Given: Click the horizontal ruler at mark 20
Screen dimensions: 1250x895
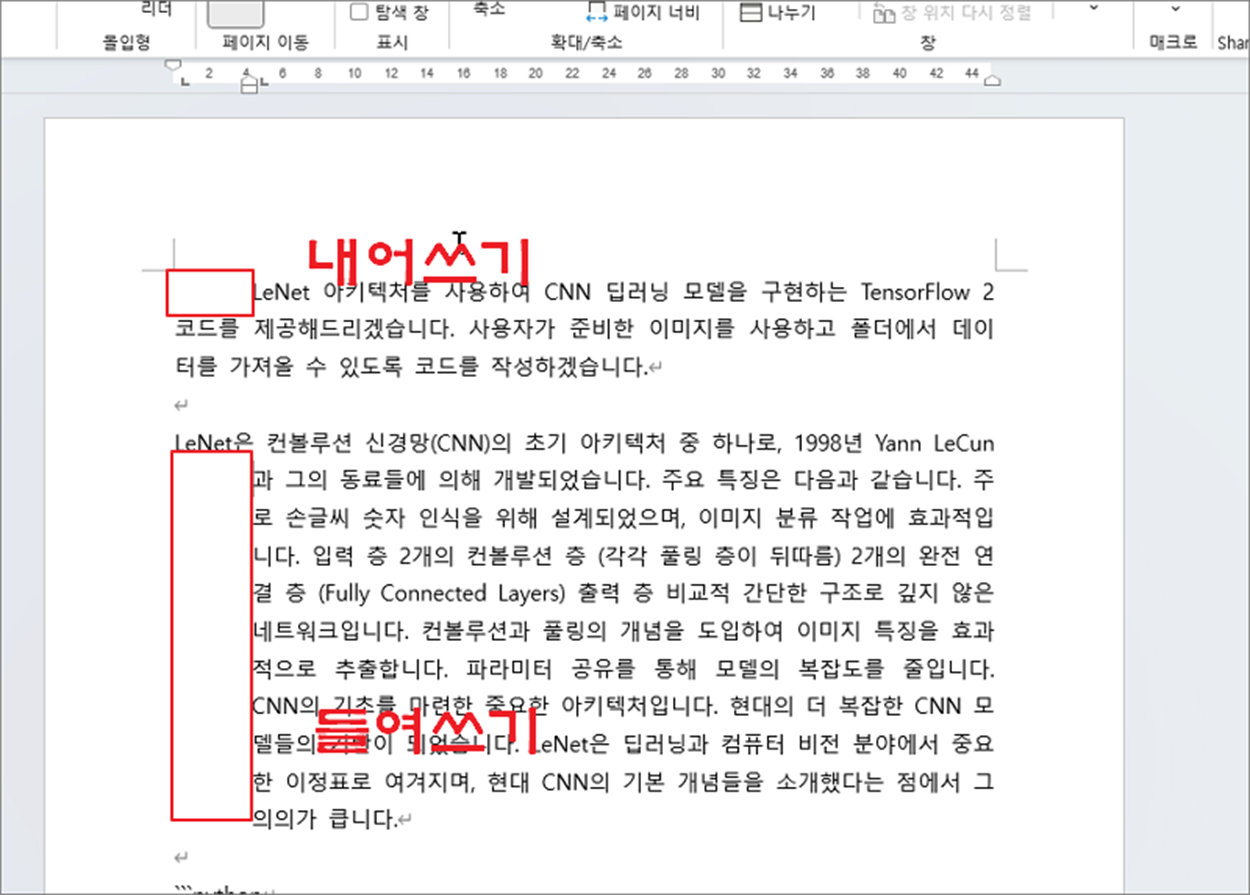Looking at the screenshot, I should (535, 73).
